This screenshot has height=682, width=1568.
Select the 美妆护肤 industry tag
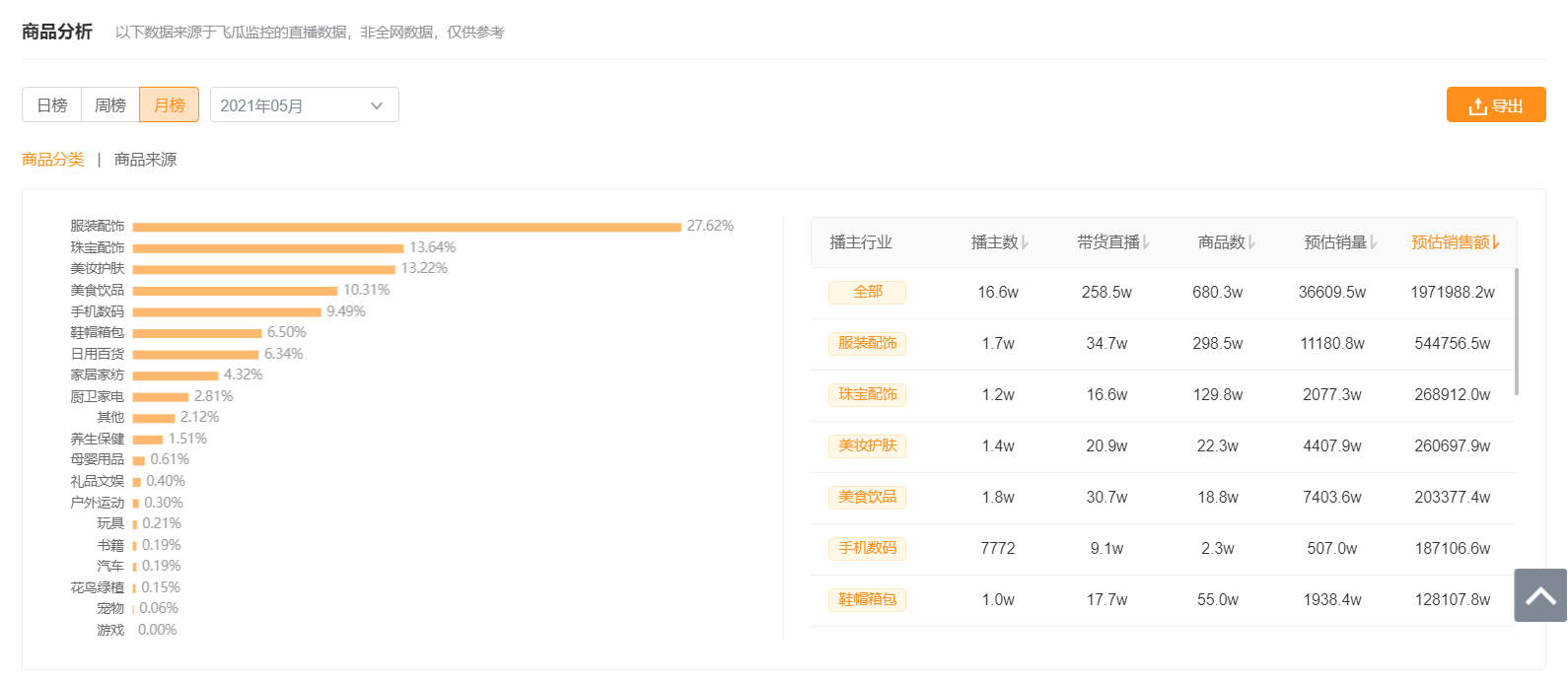pos(867,445)
